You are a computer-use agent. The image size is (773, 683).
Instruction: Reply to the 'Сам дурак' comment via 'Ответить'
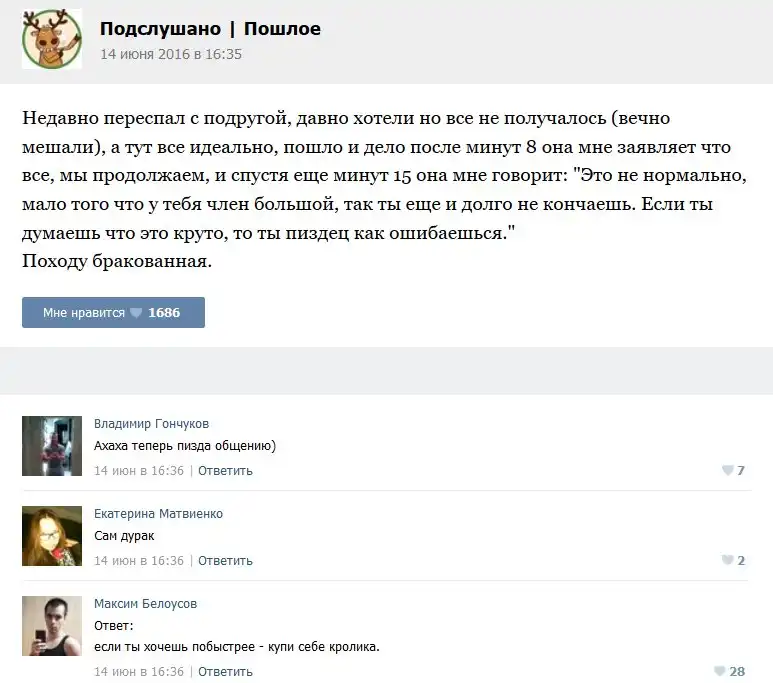click(225, 561)
